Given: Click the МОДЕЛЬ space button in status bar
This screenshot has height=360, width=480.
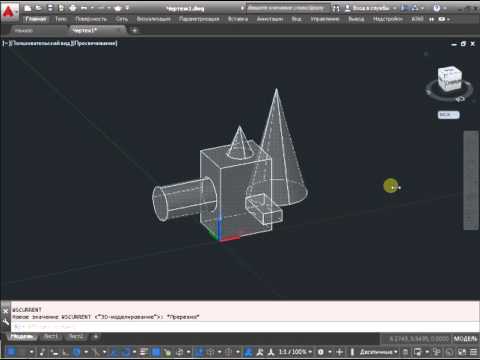Looking at the screenshot, I should (x=465, y=339).
